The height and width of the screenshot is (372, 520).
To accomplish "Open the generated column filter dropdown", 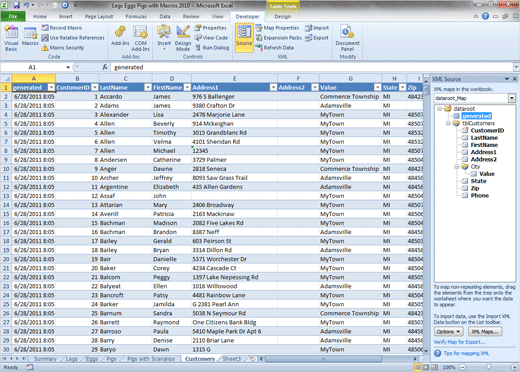I will point(51,87).
